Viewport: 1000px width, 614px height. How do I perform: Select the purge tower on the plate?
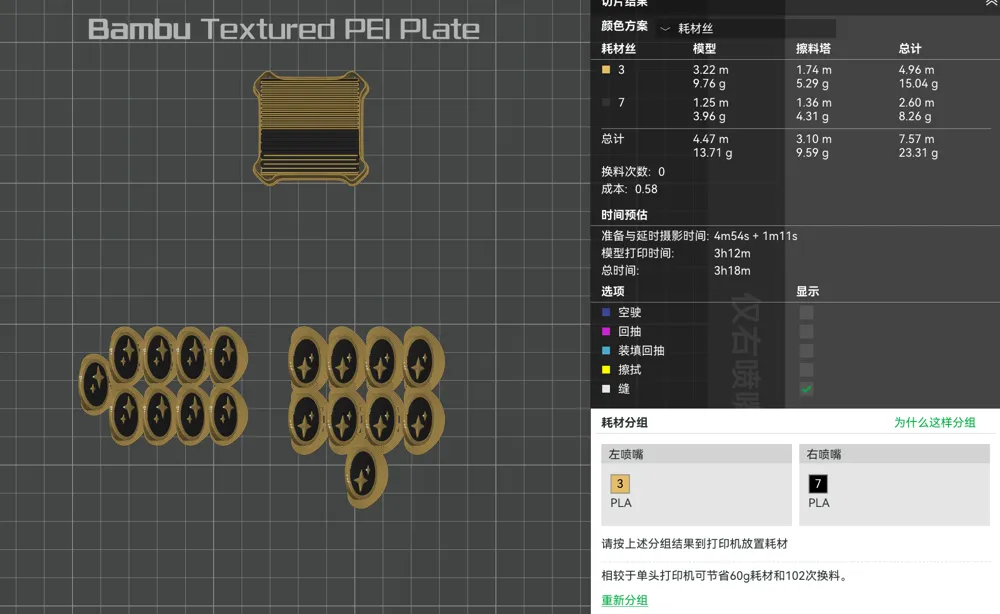click(x=310, y=127)
